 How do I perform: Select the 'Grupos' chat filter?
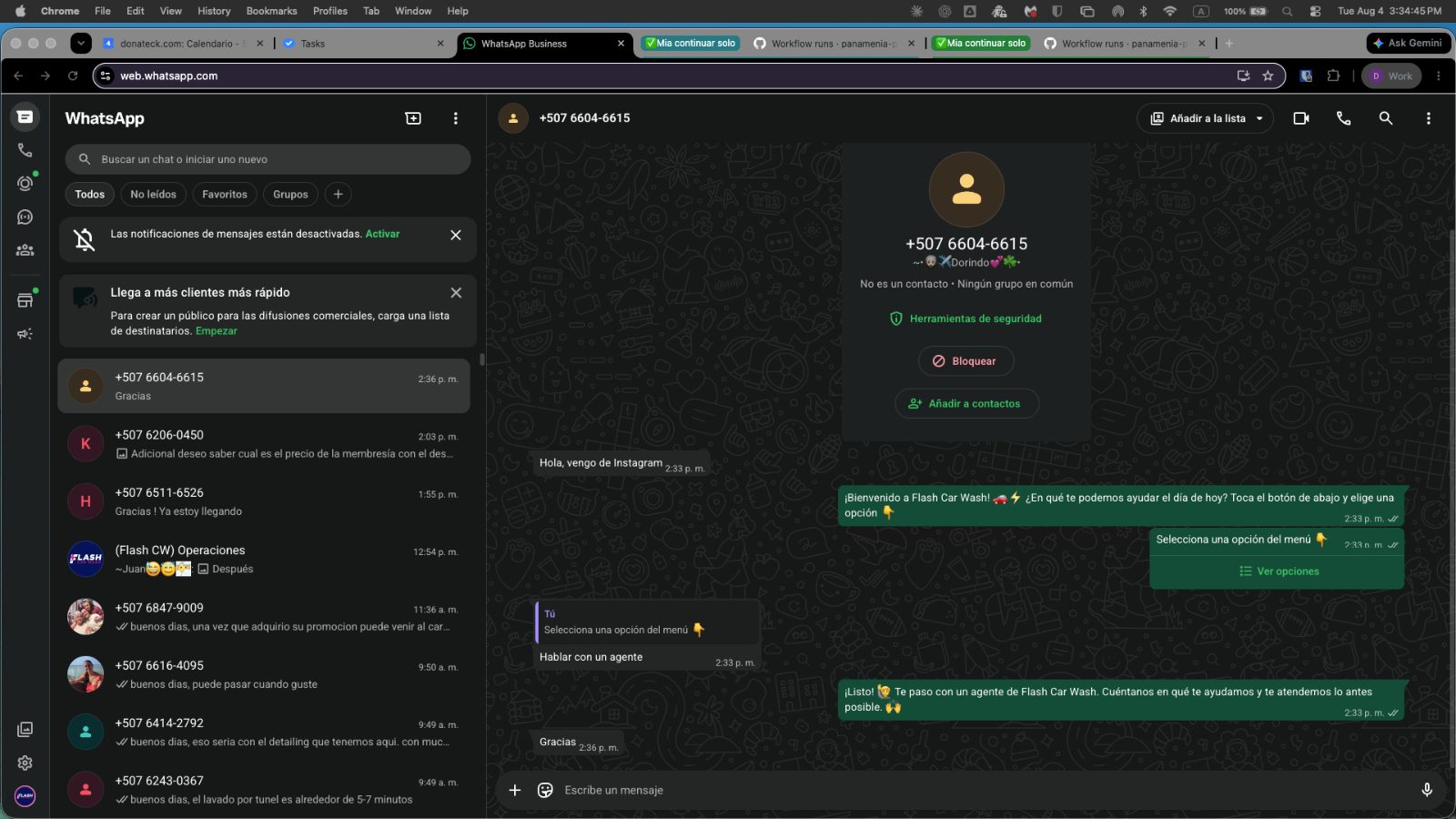290,194
